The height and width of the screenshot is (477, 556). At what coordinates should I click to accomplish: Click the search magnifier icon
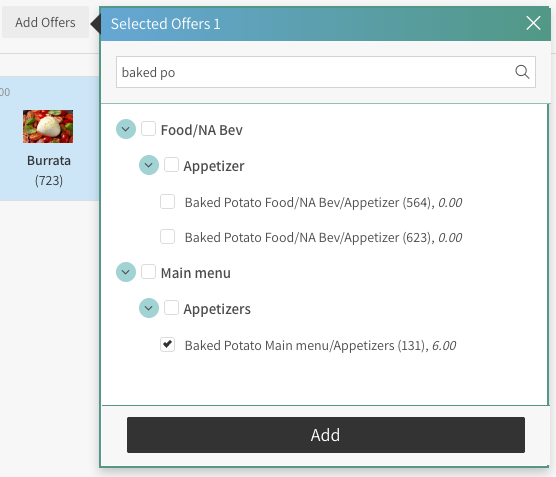click(x=522, y=72)
